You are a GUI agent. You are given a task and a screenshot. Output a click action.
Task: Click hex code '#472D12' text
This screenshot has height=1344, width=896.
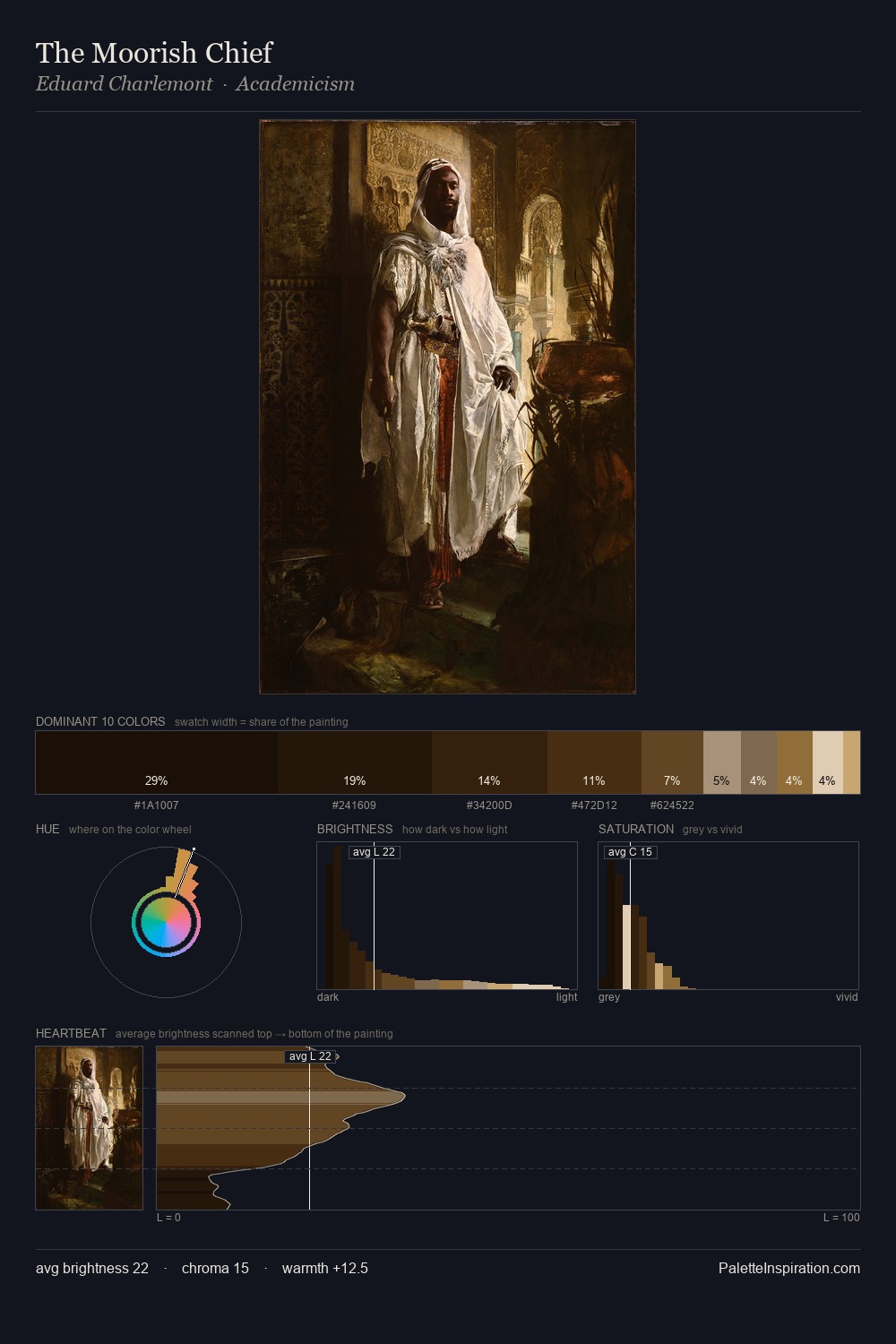click(594, 806)
